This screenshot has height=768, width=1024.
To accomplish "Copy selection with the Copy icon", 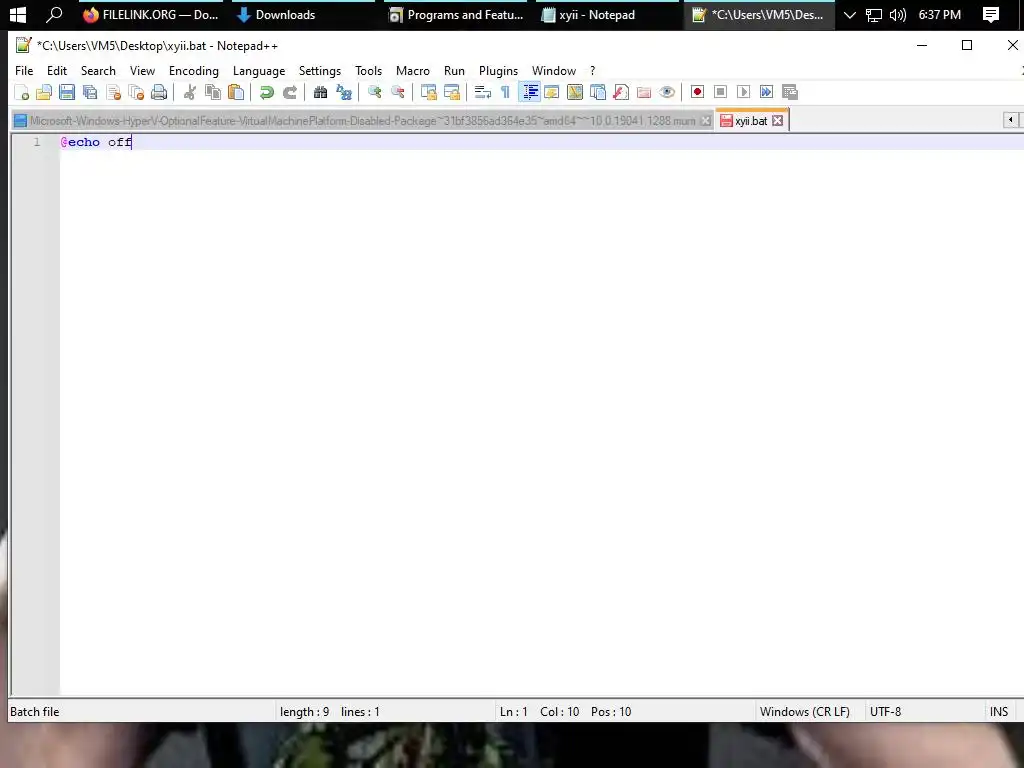I will coord(212,92).
